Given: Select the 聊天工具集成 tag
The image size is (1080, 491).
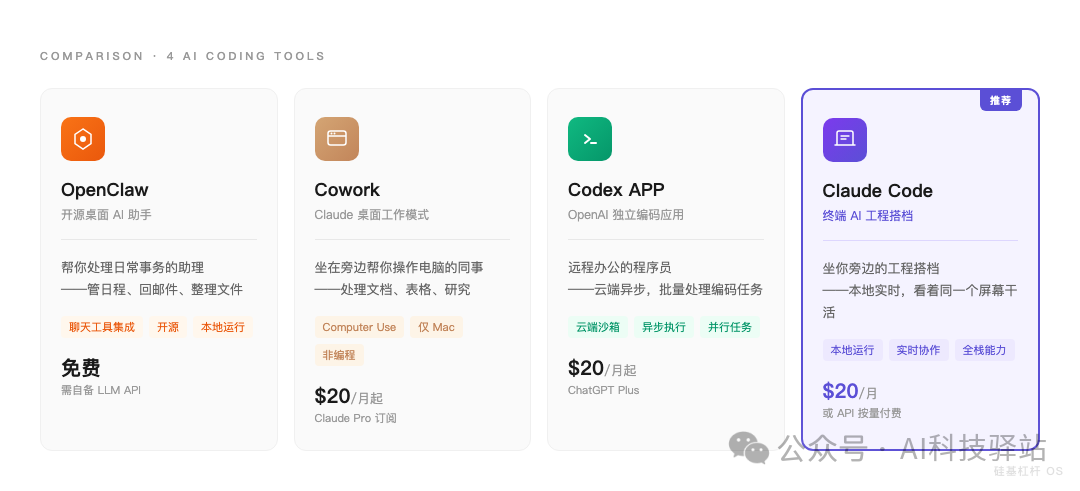Looking at the screenshot, I should tap(102, 327).
